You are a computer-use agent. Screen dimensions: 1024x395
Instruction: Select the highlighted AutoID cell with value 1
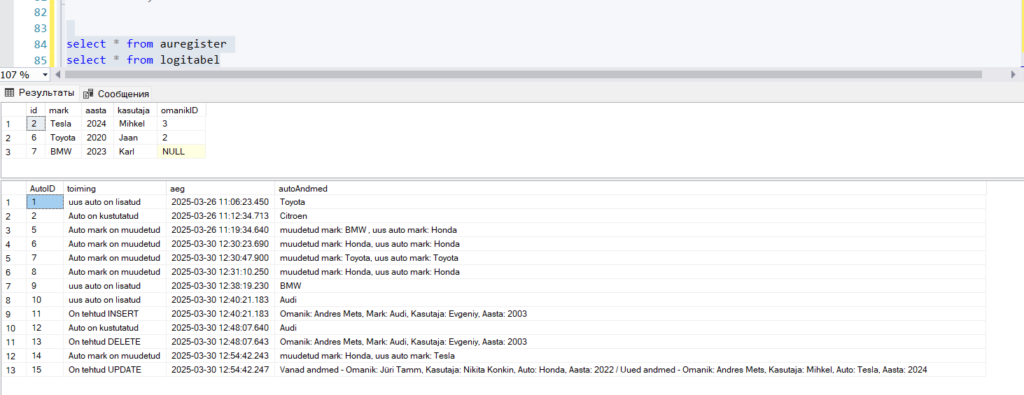click(x=45, y=202)
